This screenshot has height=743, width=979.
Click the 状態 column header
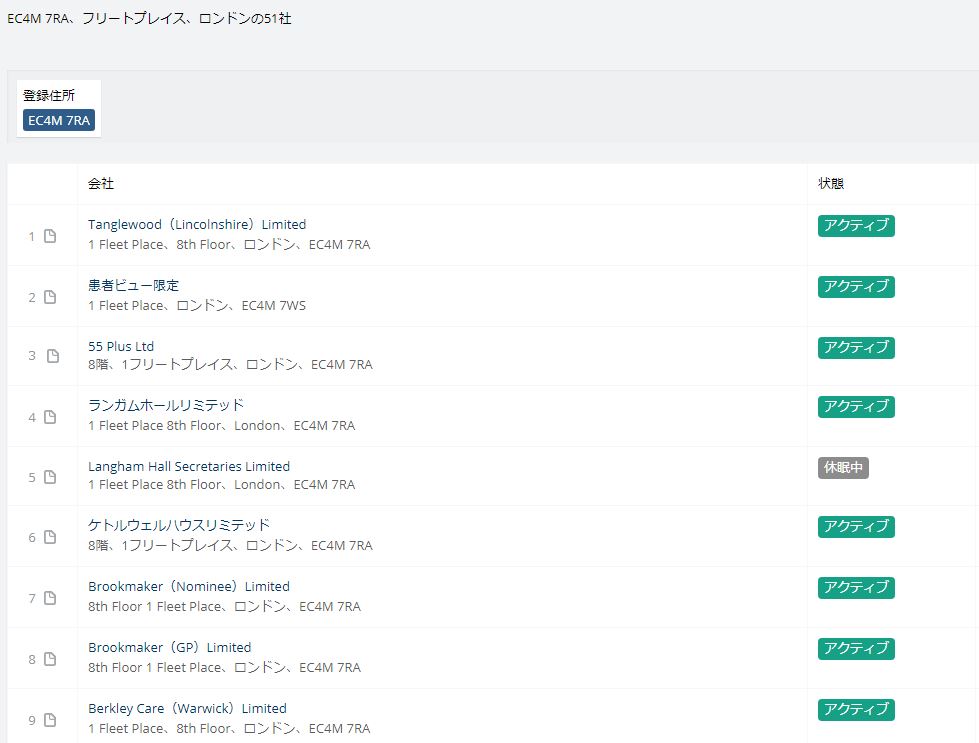[831, 184]
